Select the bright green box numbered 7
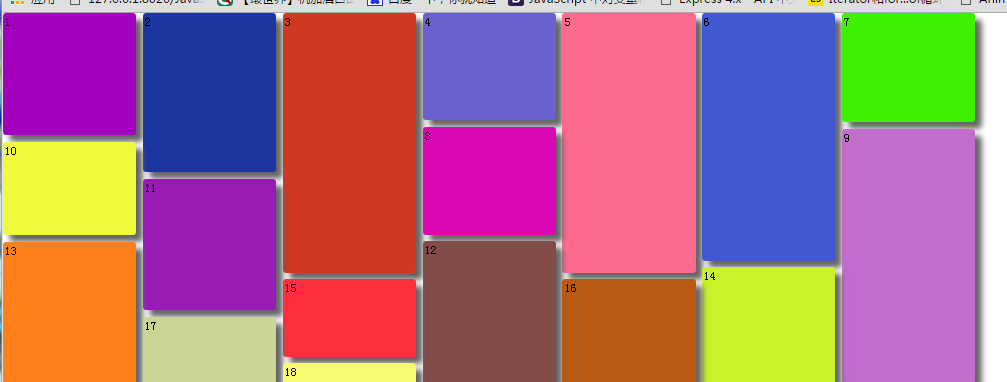Screen dimensions: 1007x382 tap(909, 67)
